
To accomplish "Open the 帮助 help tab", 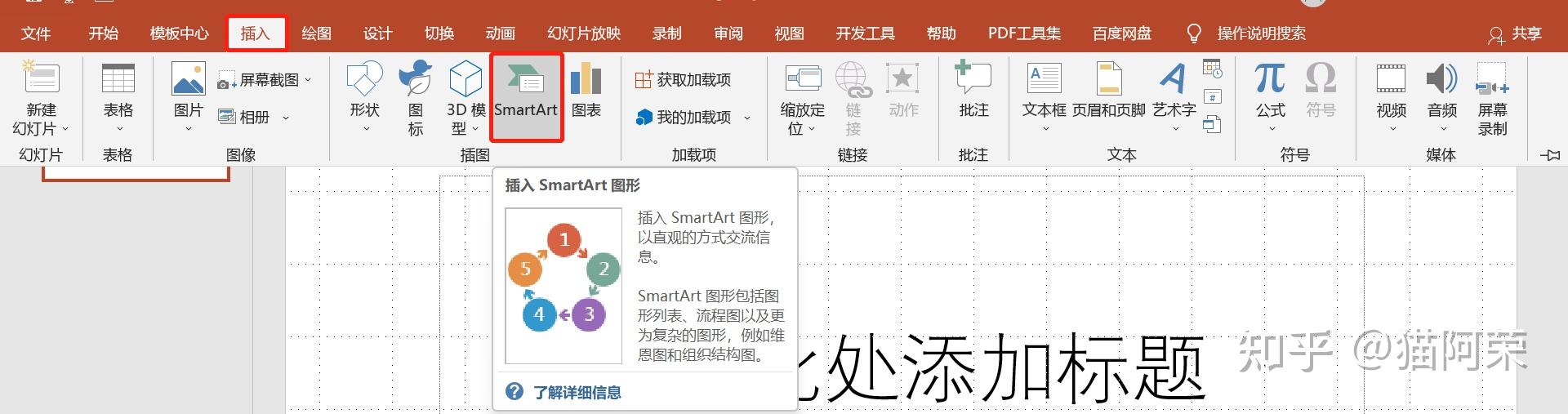I will click(x=941, y=33).
